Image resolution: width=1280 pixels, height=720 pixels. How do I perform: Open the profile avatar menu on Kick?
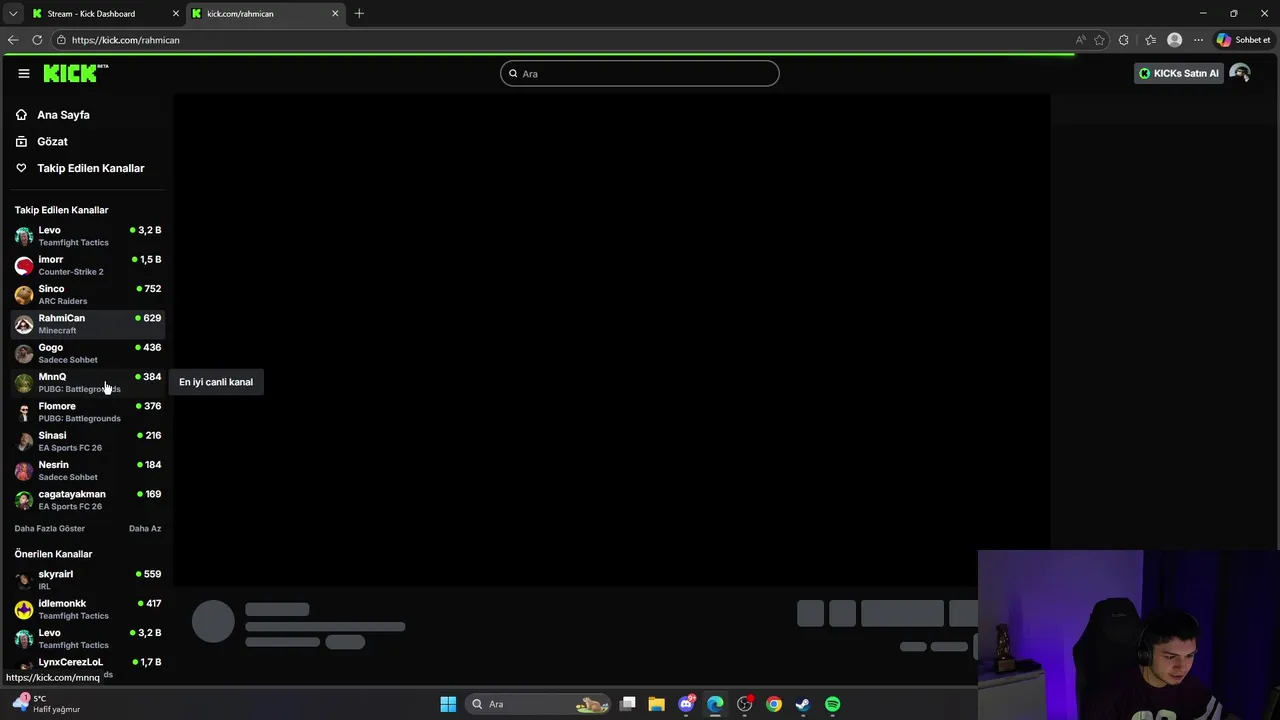(1240, 73)
